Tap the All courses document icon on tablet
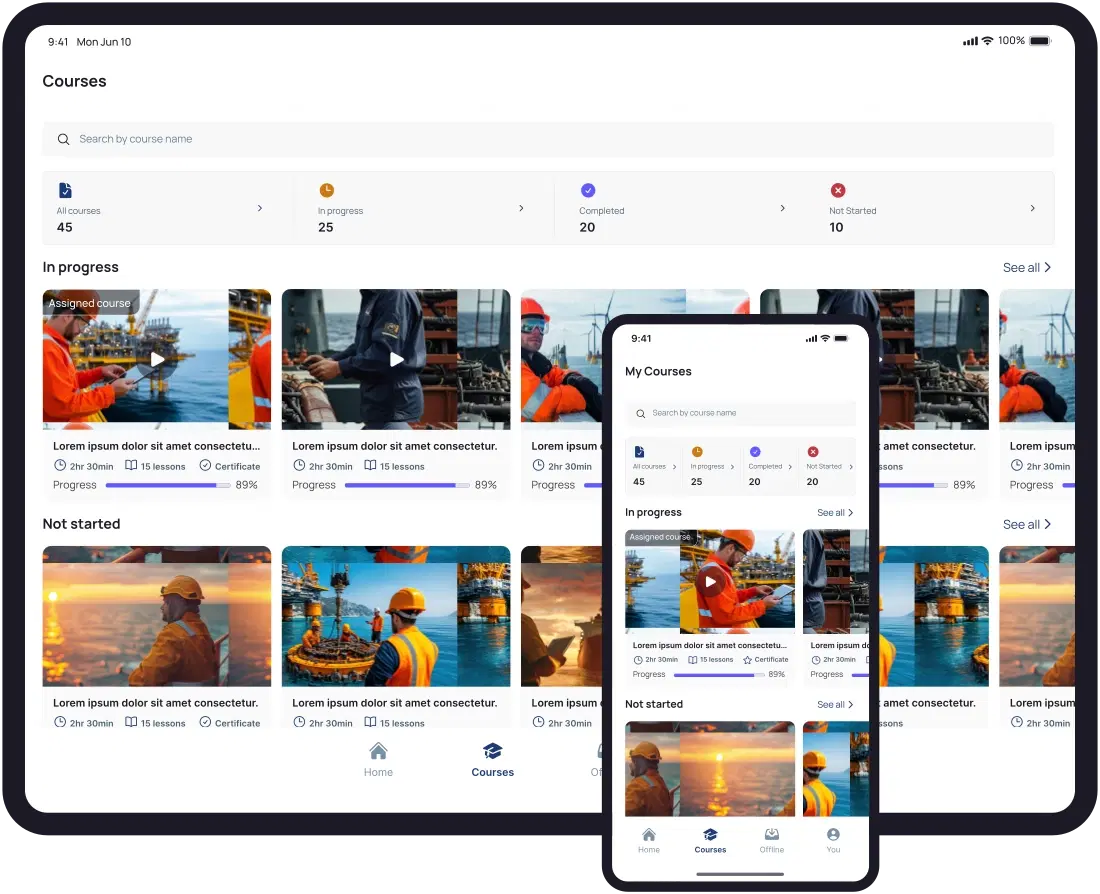Screen dimensions: 1100x894 [x=65, y=190]
